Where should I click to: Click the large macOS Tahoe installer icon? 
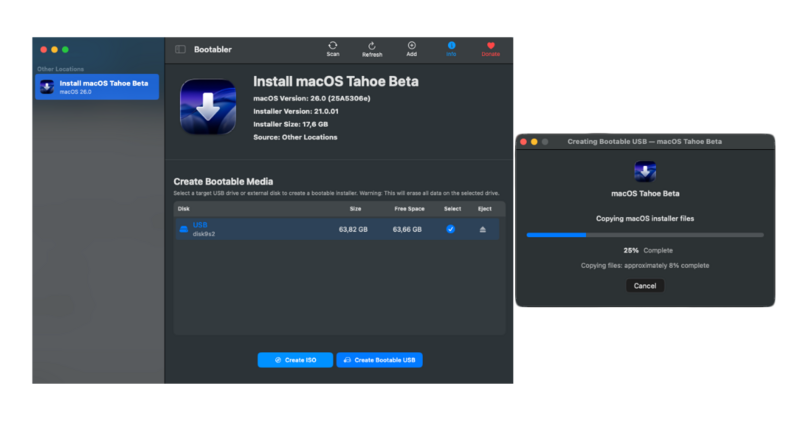pyautogui.click(x=208, y=107)
